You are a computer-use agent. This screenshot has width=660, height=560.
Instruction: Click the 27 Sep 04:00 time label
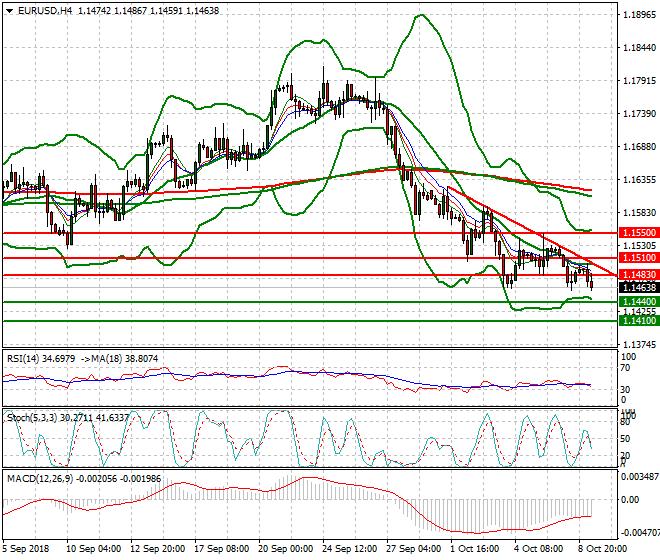click(413, 549)
